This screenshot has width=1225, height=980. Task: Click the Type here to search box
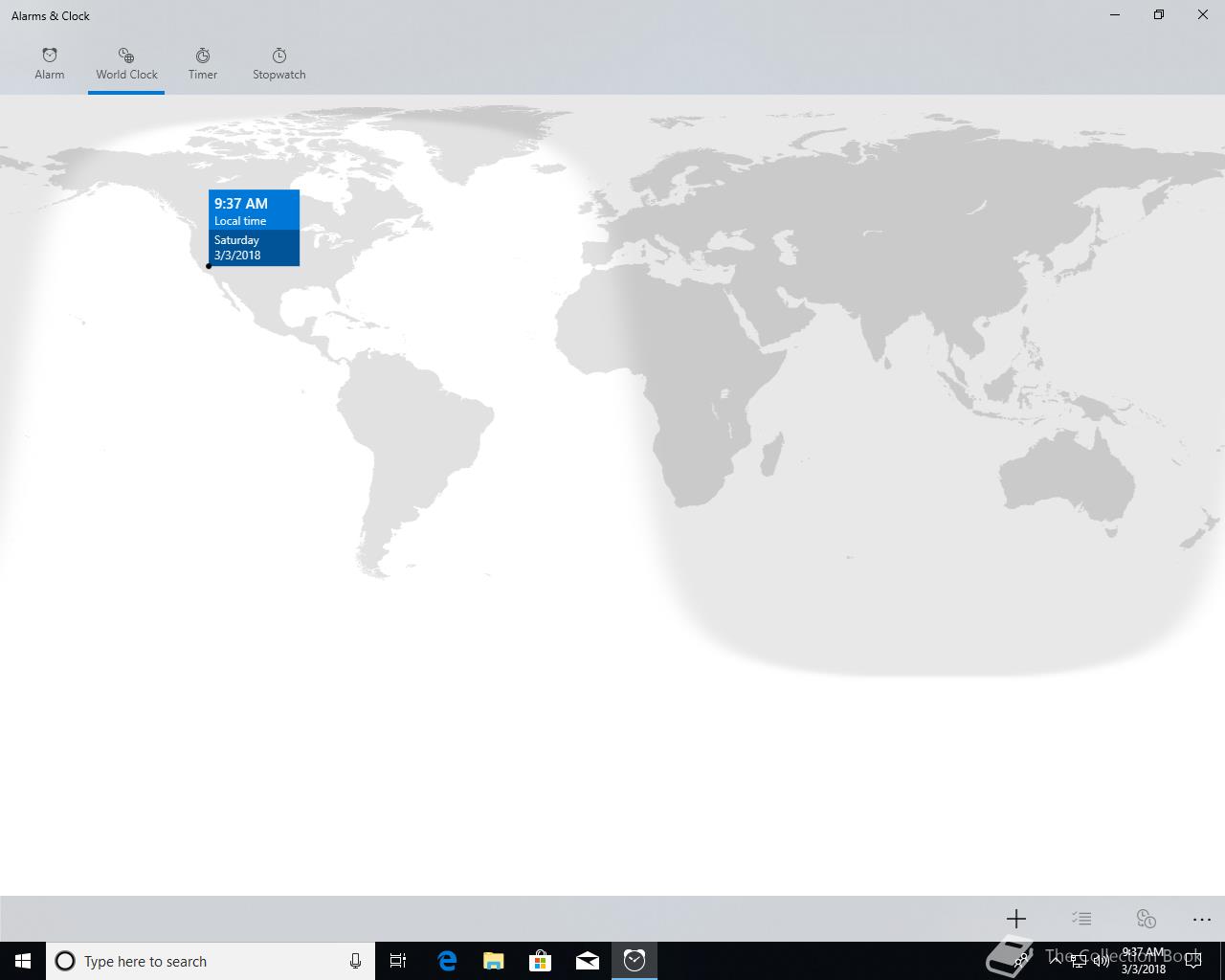[211, 961]
